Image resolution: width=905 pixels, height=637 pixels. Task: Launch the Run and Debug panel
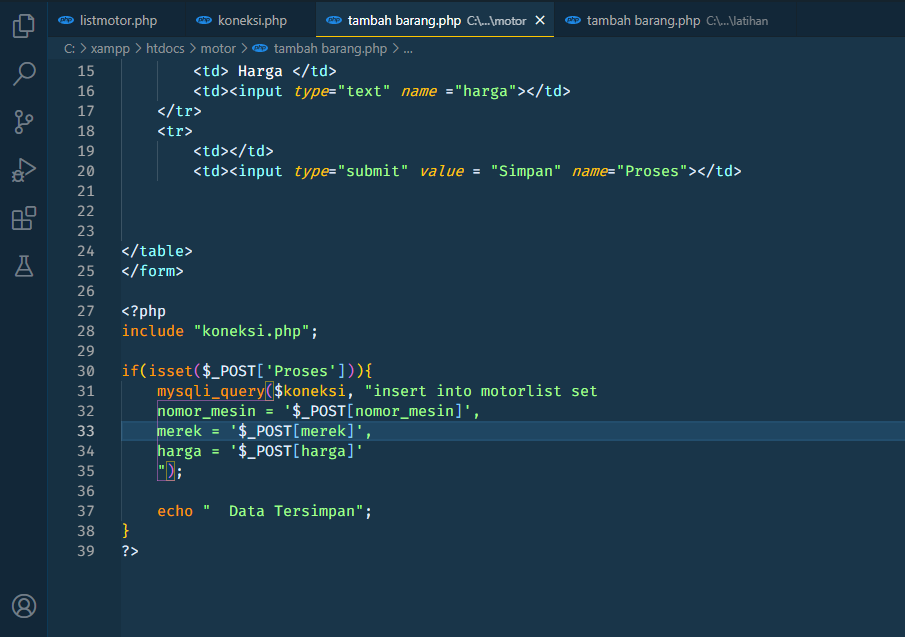[23, 168]
